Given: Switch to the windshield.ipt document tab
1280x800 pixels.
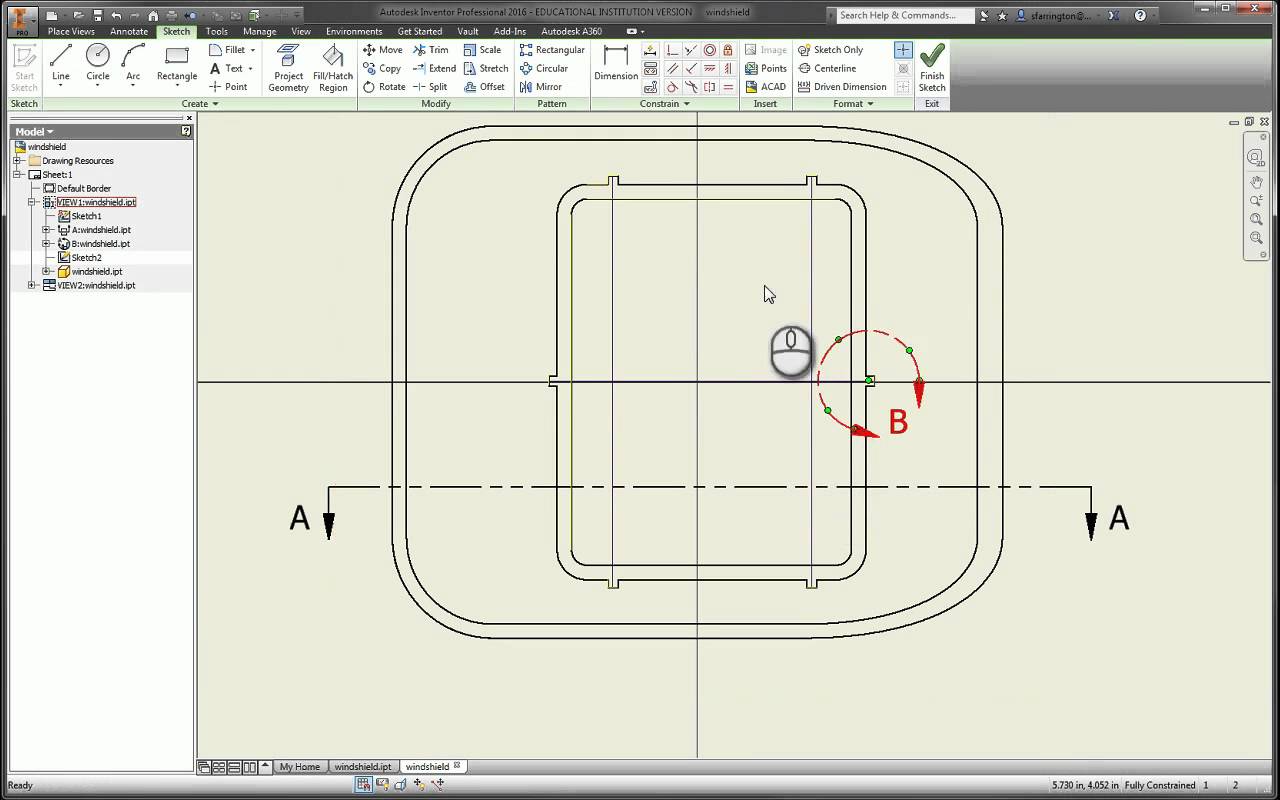Looking at the screenshot, I should pyautogui.click(x=362, y=767).
